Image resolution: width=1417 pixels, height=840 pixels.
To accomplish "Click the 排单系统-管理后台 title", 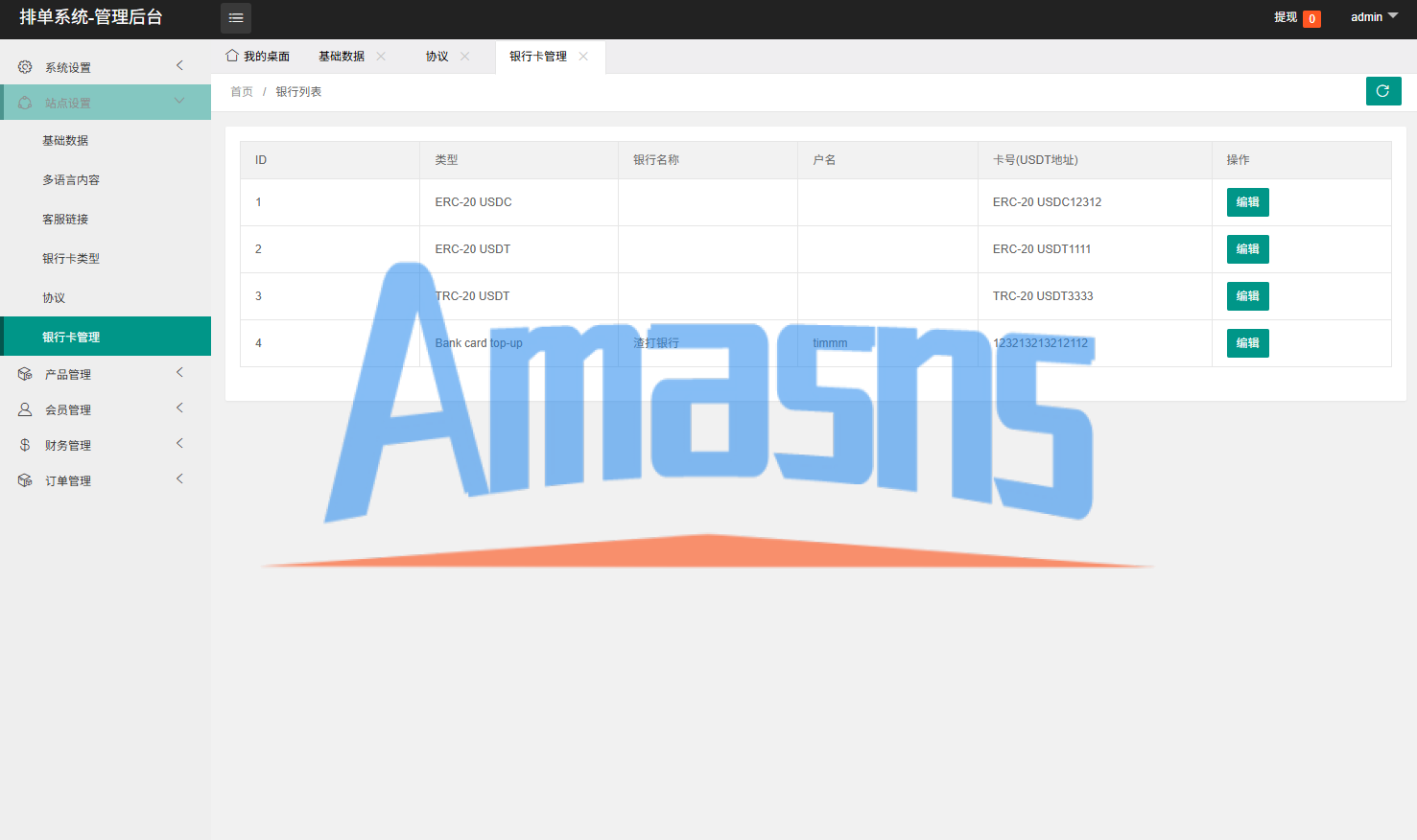I will point(91,17).
